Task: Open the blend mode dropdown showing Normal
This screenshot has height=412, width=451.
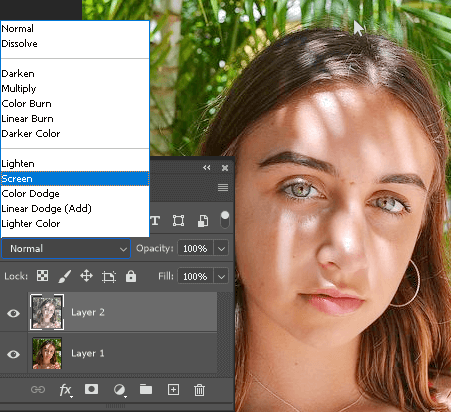Action: (x=66, y=249)
